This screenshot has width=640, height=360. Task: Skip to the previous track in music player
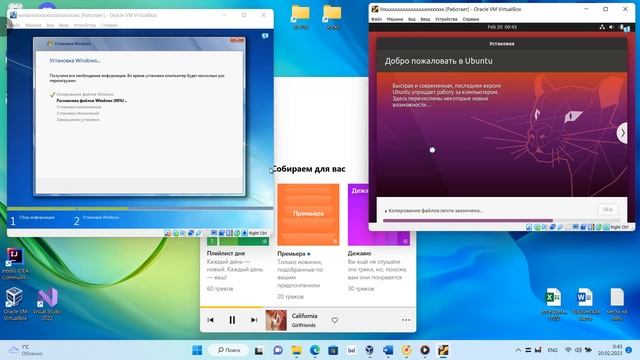tap(210, 320)
